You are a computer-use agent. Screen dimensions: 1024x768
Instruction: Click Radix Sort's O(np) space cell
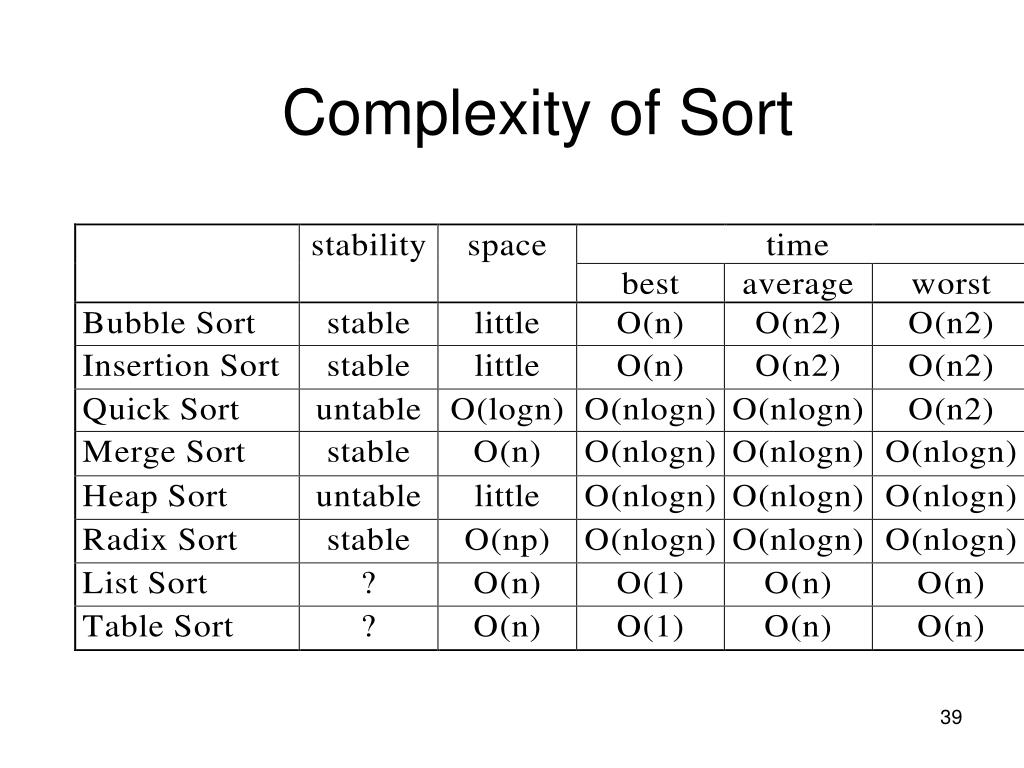click(x=507, y=541)
